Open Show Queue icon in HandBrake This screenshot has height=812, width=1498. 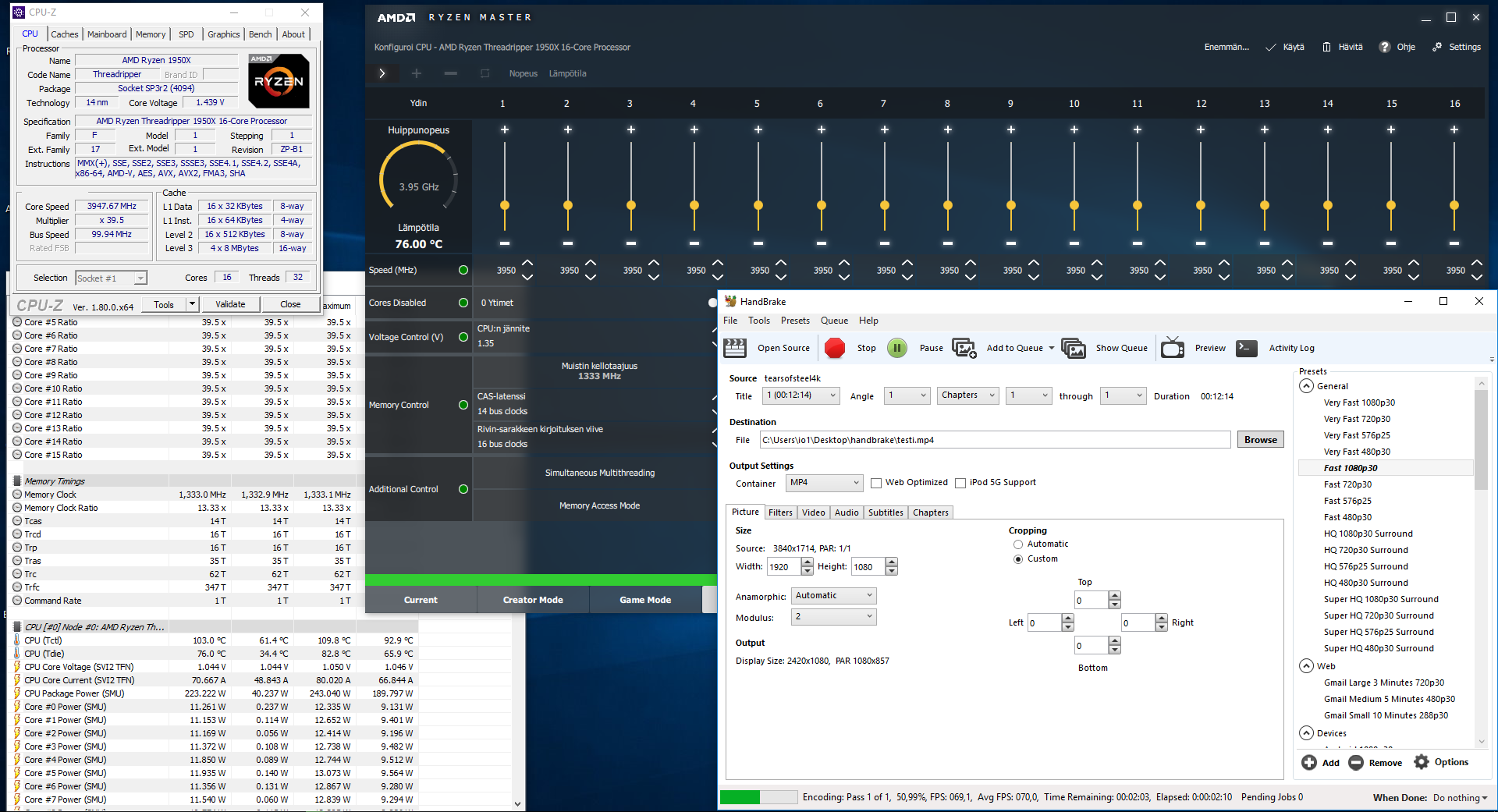tap(1074, 348)
